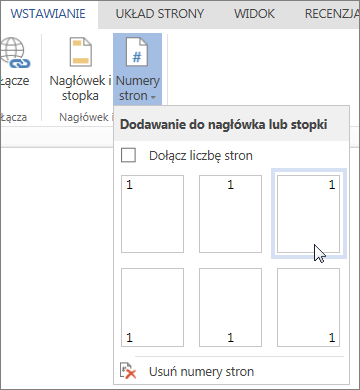Open Nagłówek i stopka header footer tool
Viewport: 360px width, 390px height.
pyautogui.click(x=80, y=70)
